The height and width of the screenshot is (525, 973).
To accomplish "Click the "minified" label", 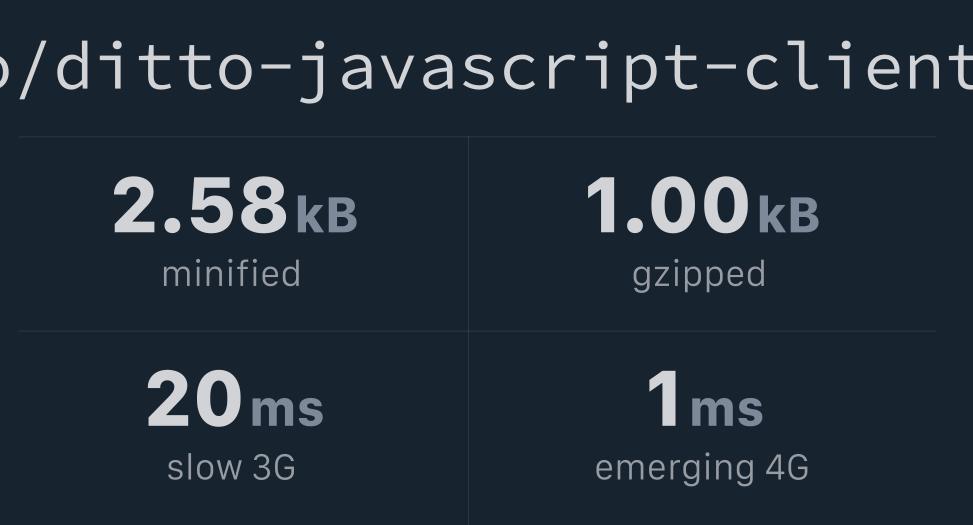I will point(231,274).
